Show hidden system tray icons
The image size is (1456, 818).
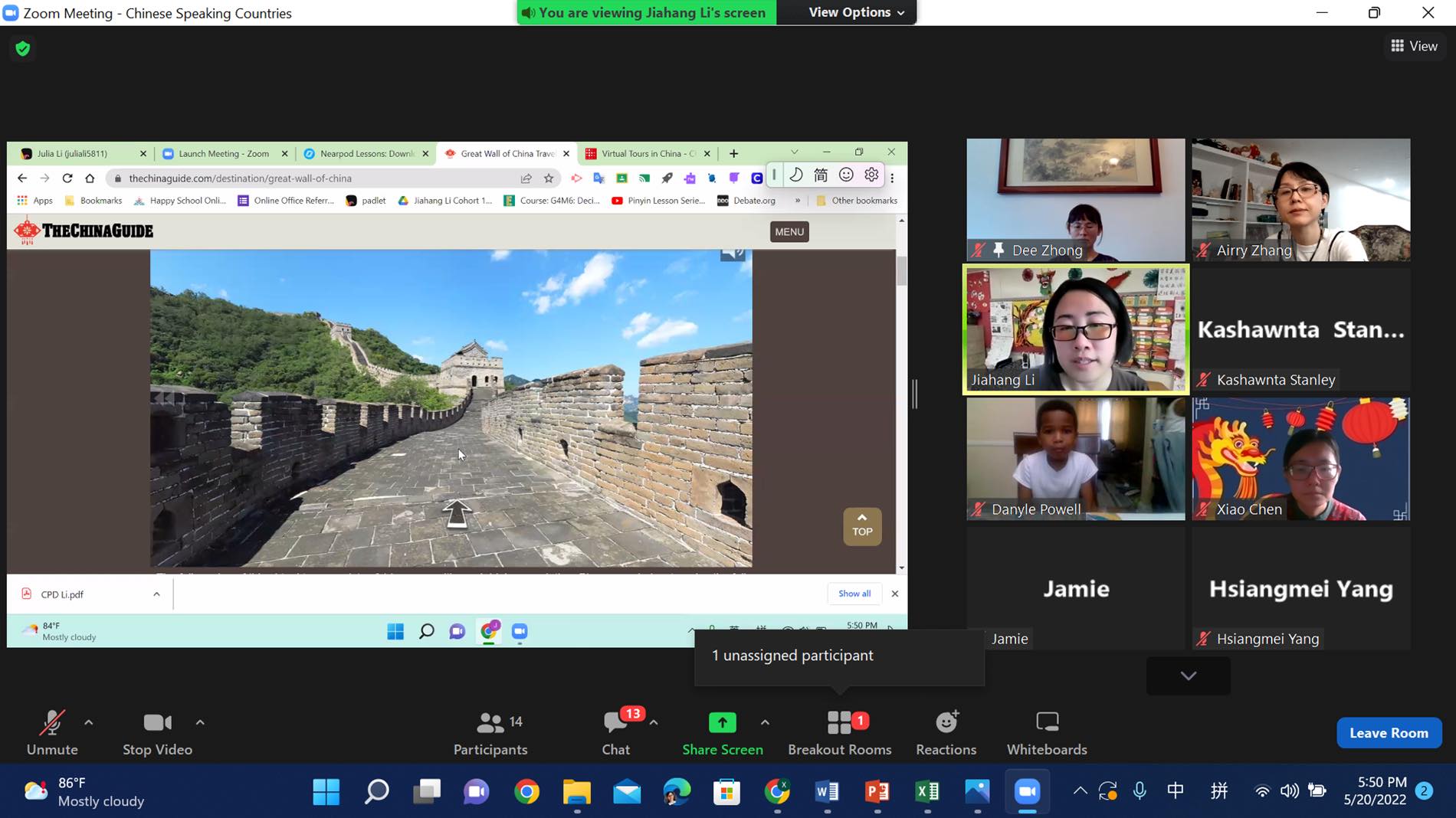(1080, 790)
